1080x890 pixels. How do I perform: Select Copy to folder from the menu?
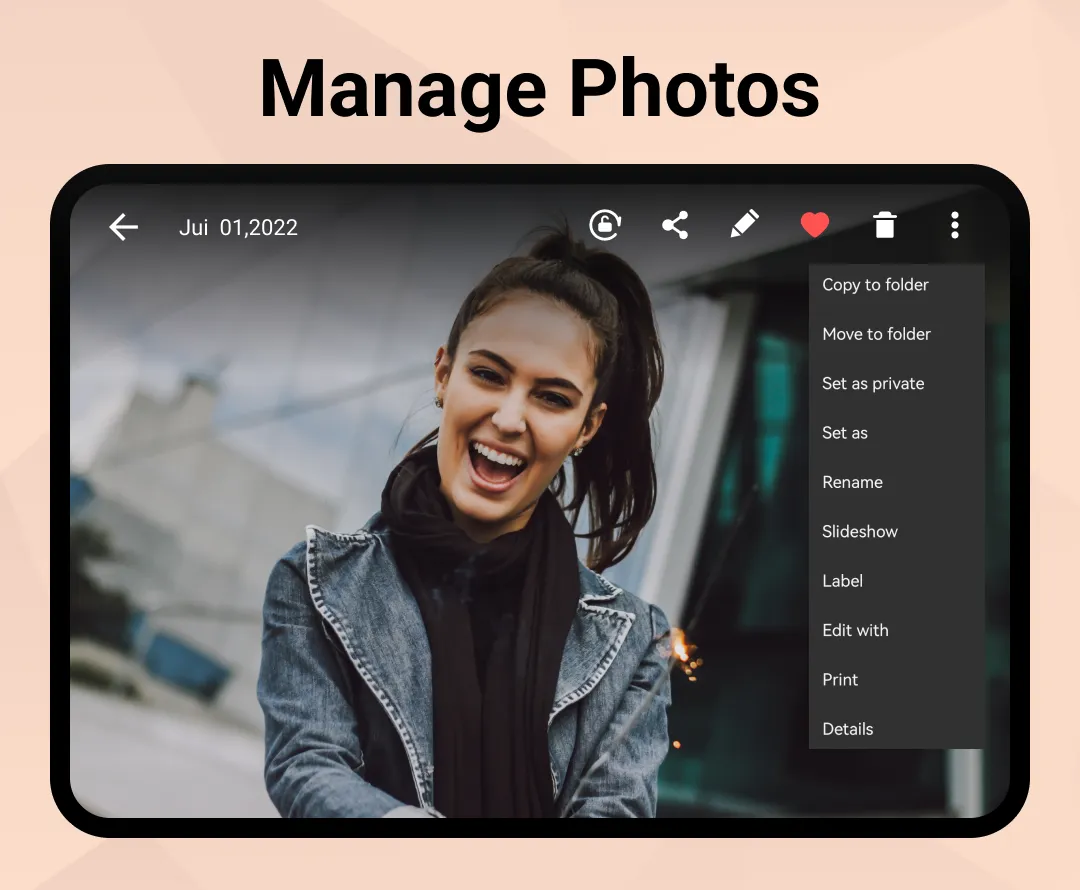coord(875,285)
